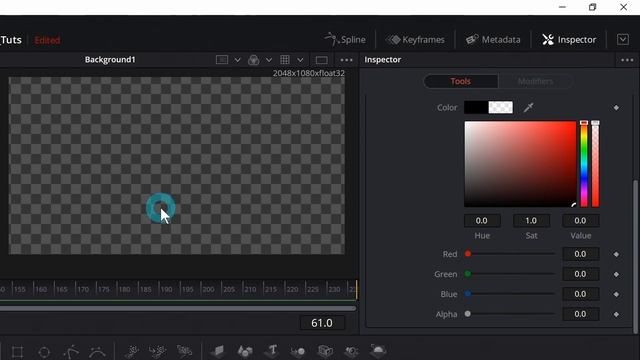Open the Keyframes panel

point(415,40)
